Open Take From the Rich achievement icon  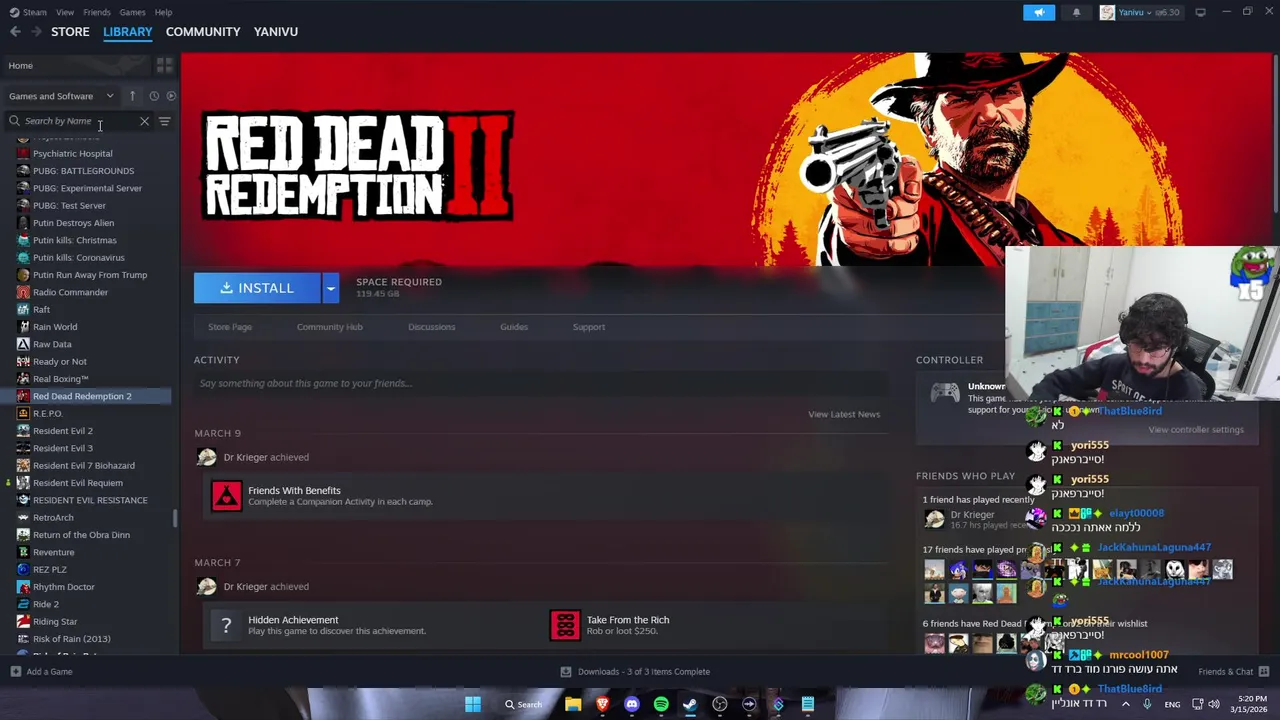[565, 626]
